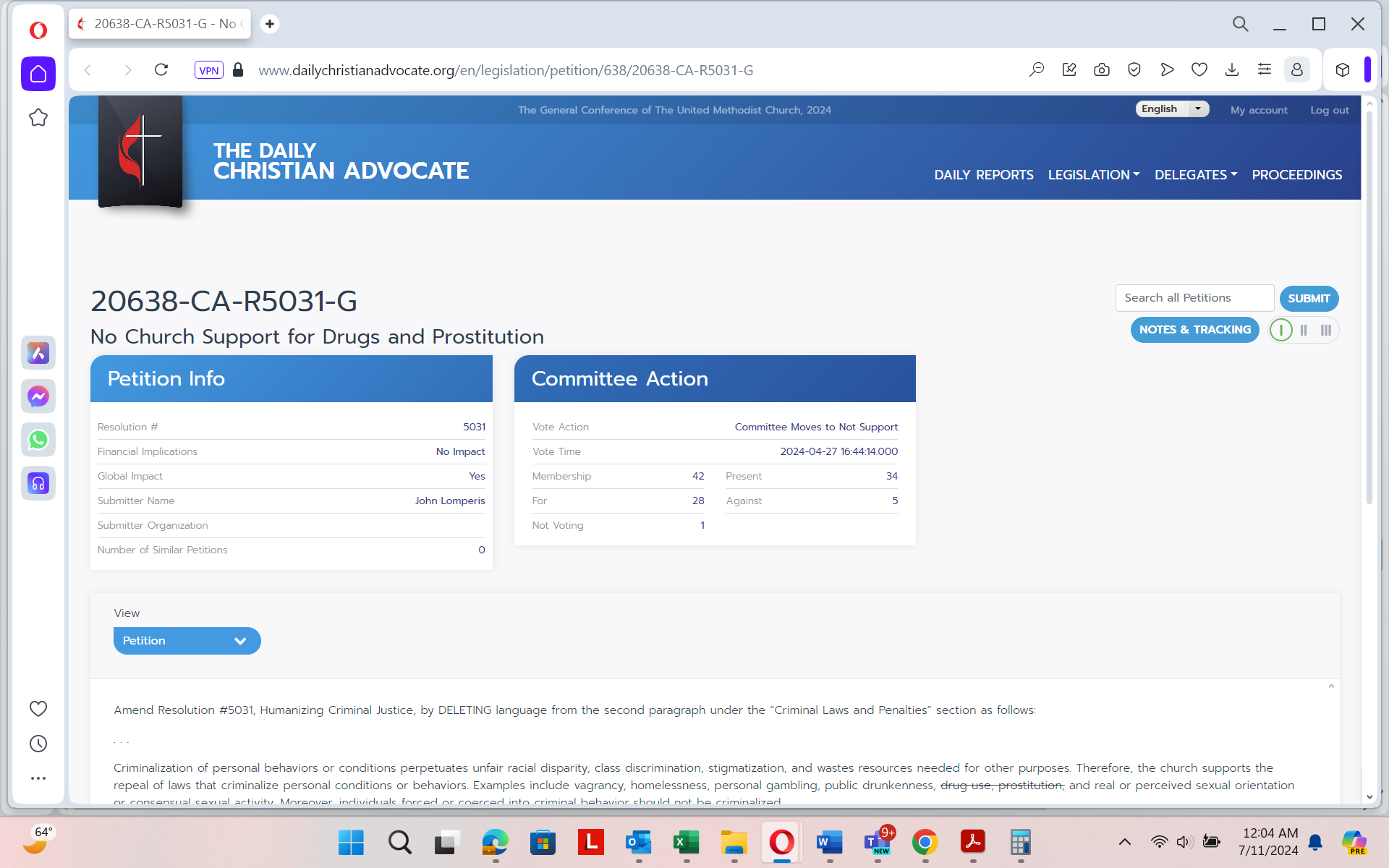Toggle VPN badge in address bar
This screenshot has width=1389, height=868.
pyautogui.click(x=208, y=70)
